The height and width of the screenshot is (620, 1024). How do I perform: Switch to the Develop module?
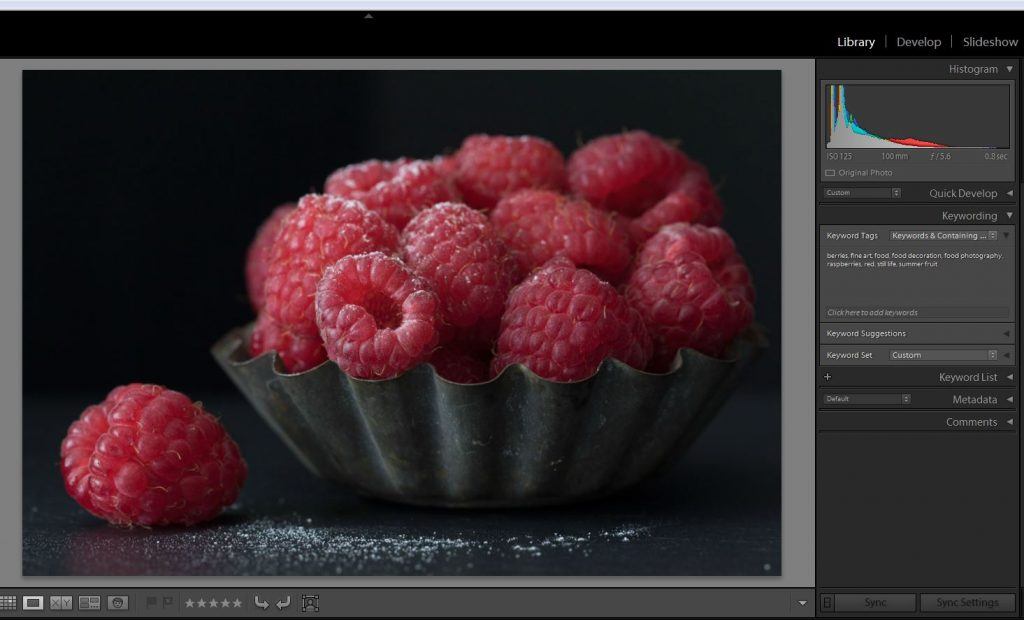click(918, 42)
